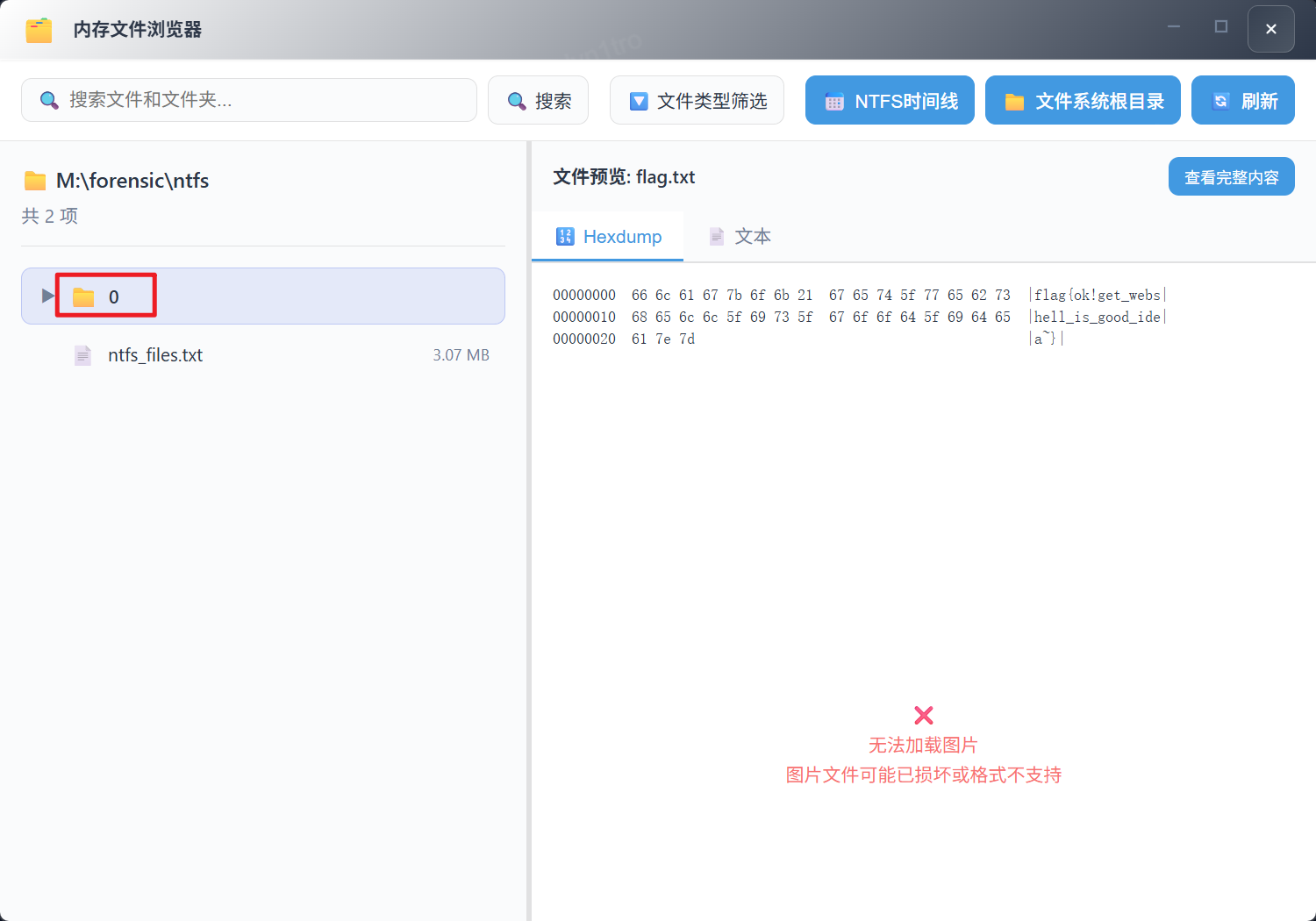Screen dimensions: 1316x921
Task: Open the ntfs_files.txt file
Action: tap(155, 355)
